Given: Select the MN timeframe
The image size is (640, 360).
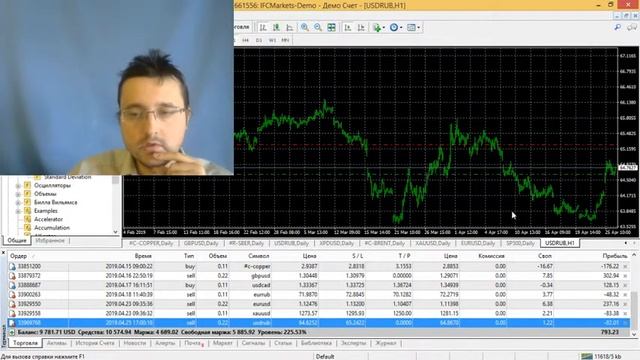Looking at the screenshot, I should [285, 40].
